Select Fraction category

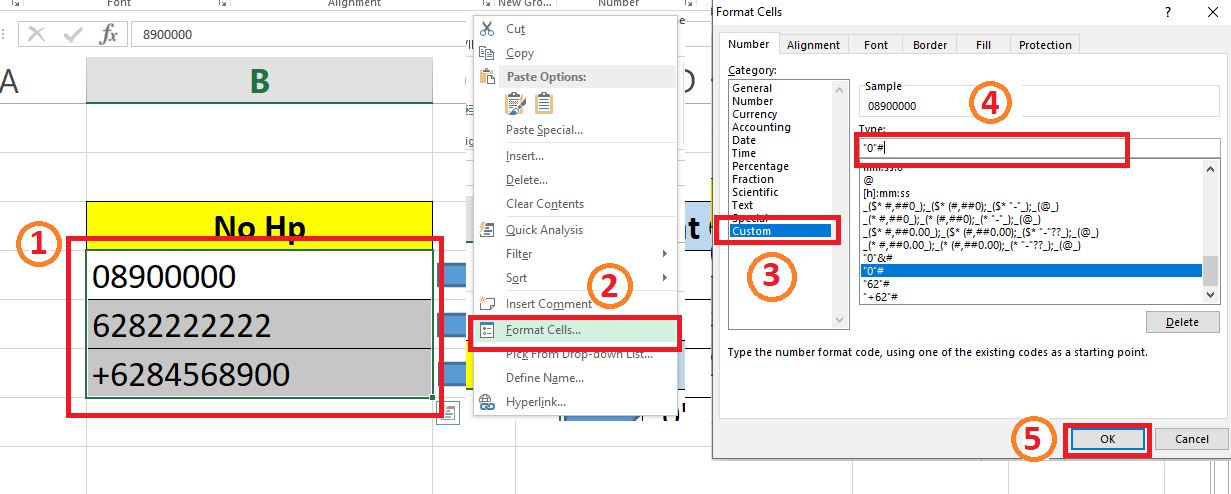tap(753, 179)
